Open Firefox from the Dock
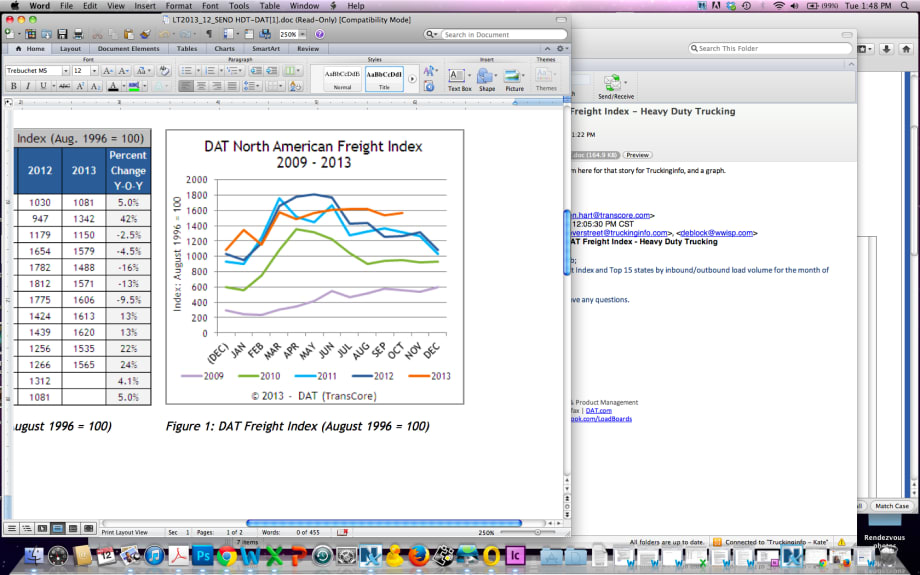Screen dimensions: 920x575 click(418, 555)
